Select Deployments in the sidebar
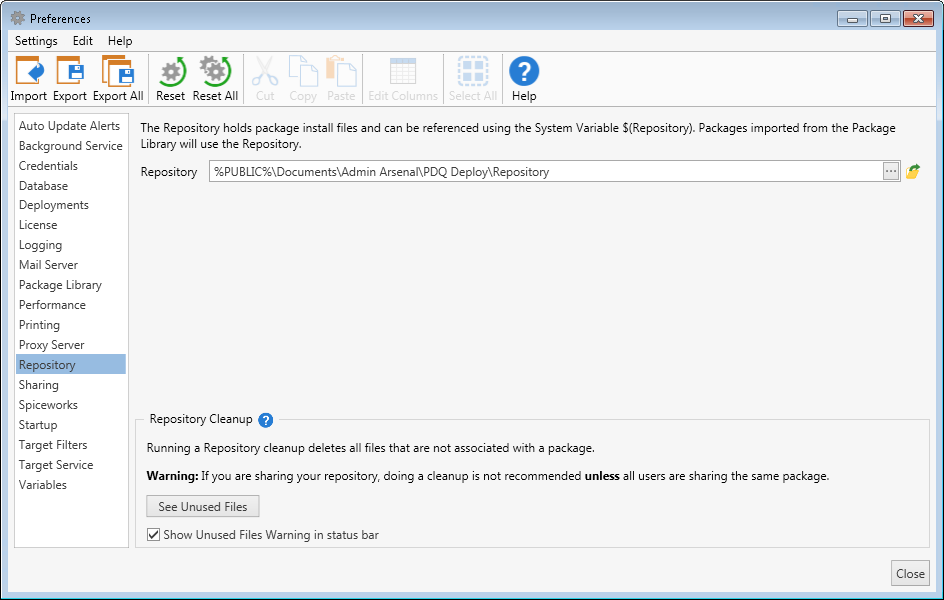The image size is (944, 600). pos(71,205)
